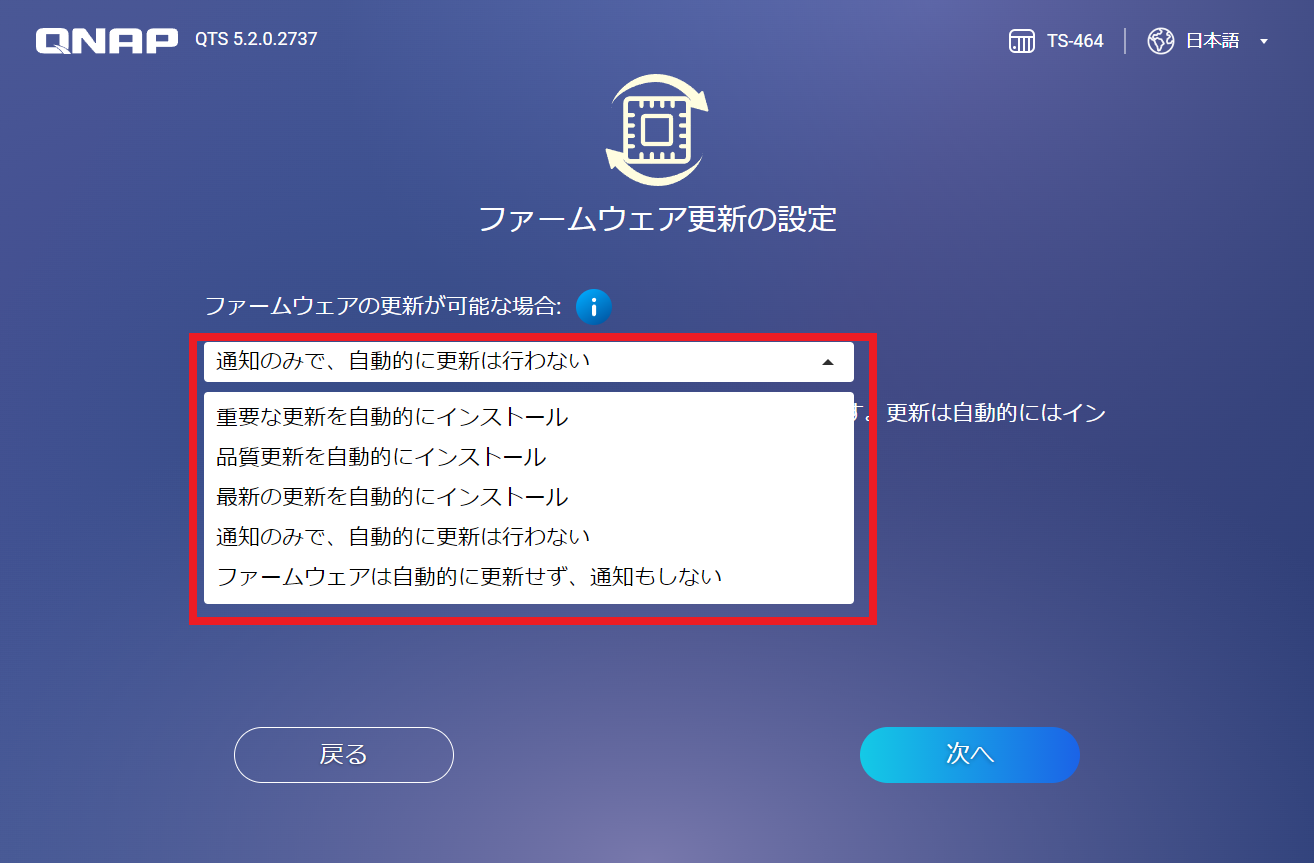Image resolution: width=1314 pixels, height=863 pixels.
Task: Click the 日本語 language label
Action: (1212, 41)
